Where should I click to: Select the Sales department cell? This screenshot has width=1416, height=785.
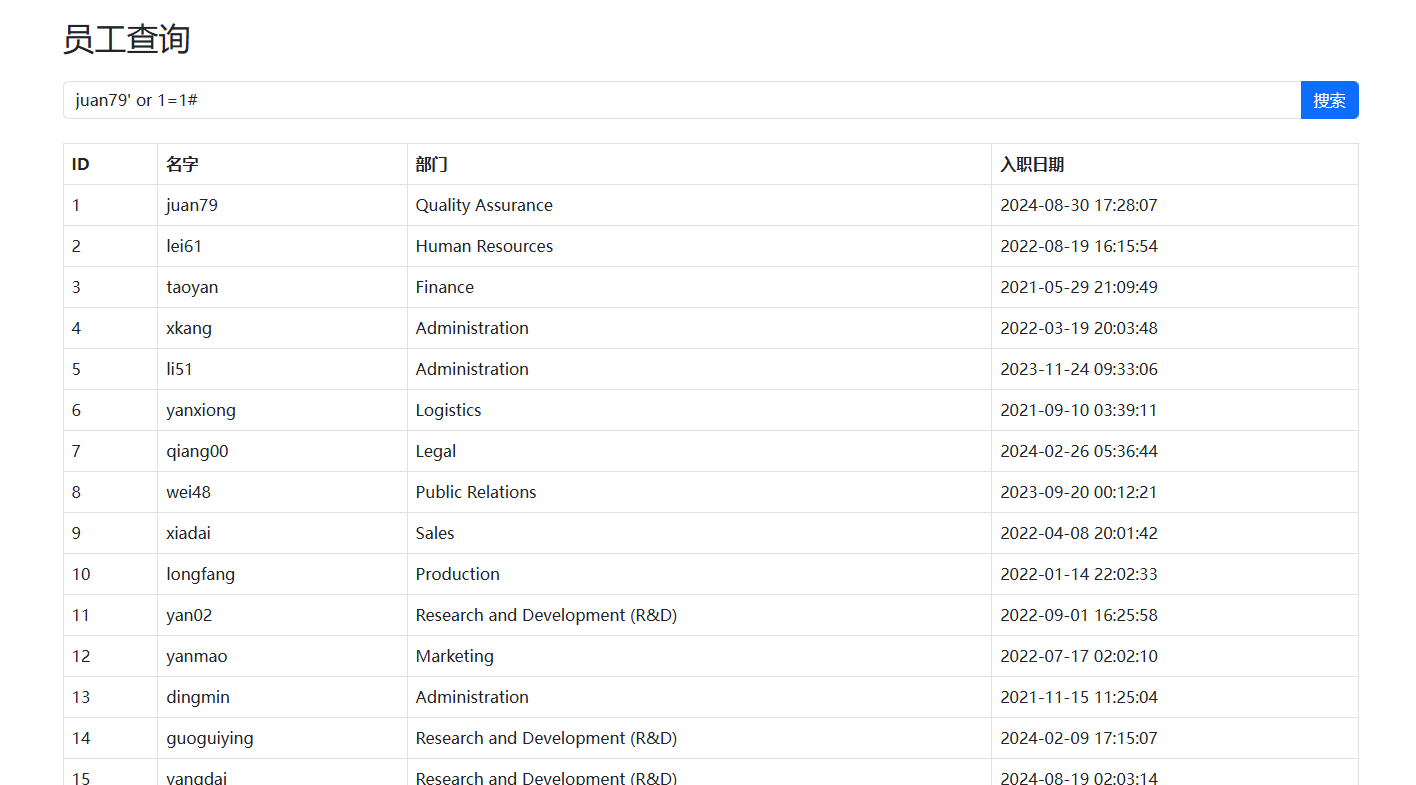[435, 533]
